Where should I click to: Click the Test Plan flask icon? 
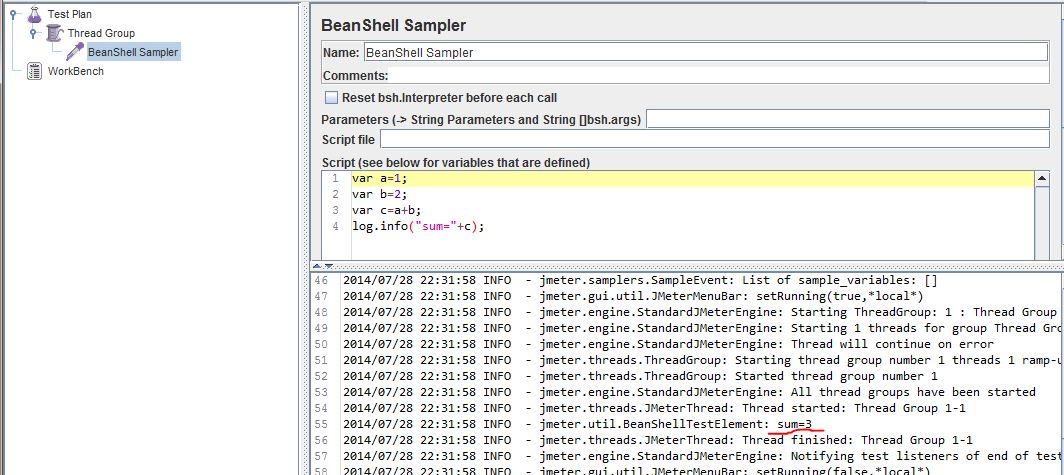[34, 14]
